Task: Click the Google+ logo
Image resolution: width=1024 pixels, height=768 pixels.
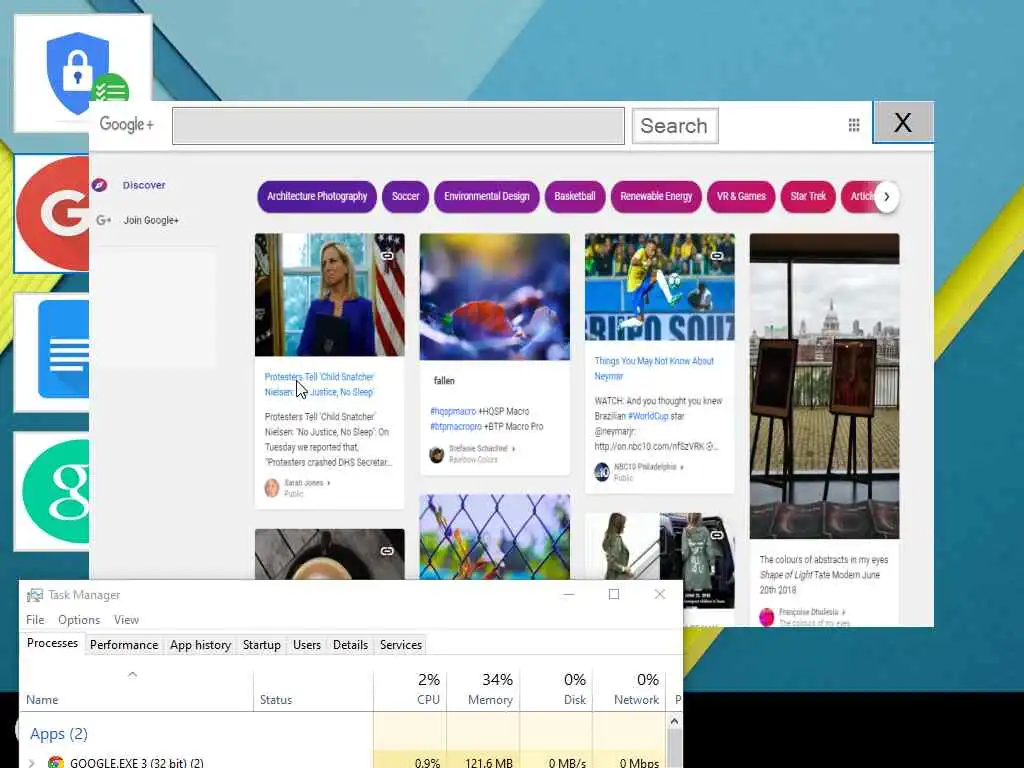Action: tap(127, 124)
